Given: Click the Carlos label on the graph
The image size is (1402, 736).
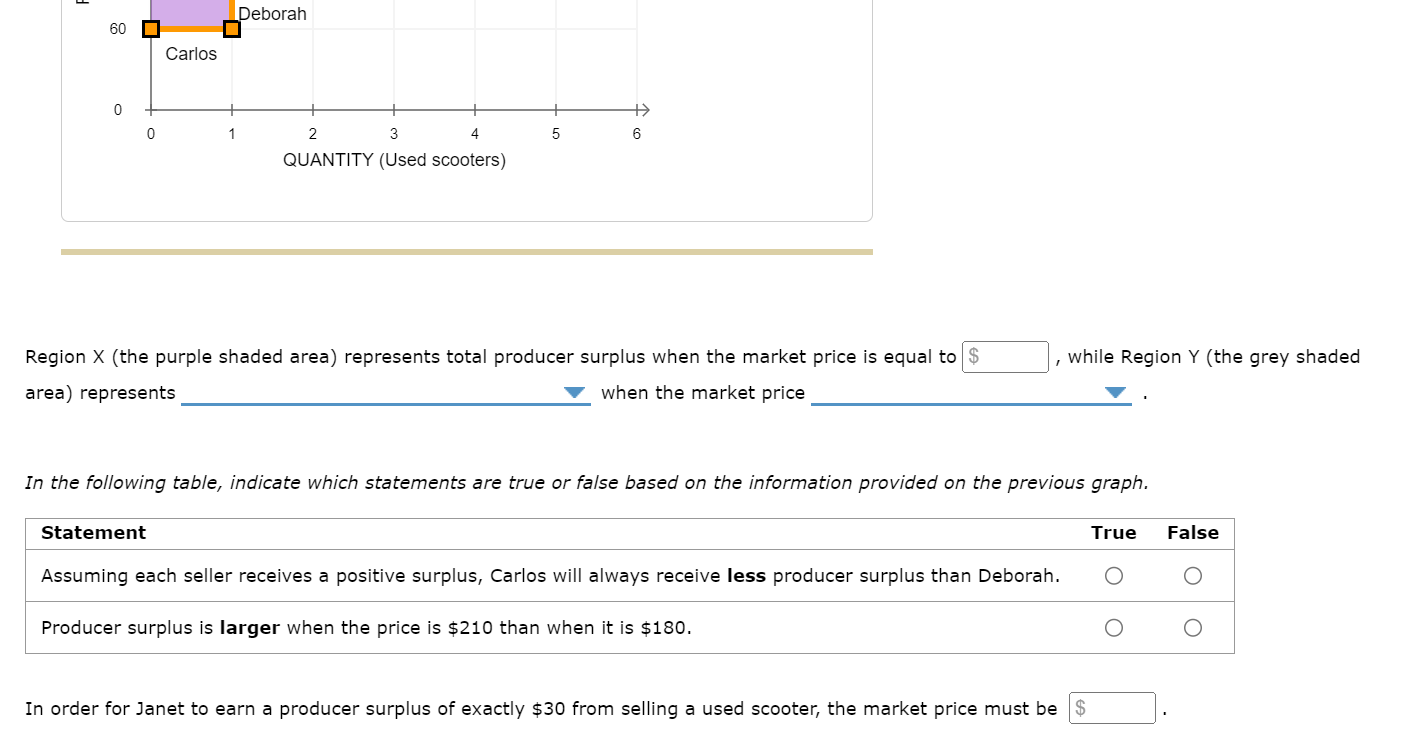Looking at the screenshot, I should [x=191, y=54].
